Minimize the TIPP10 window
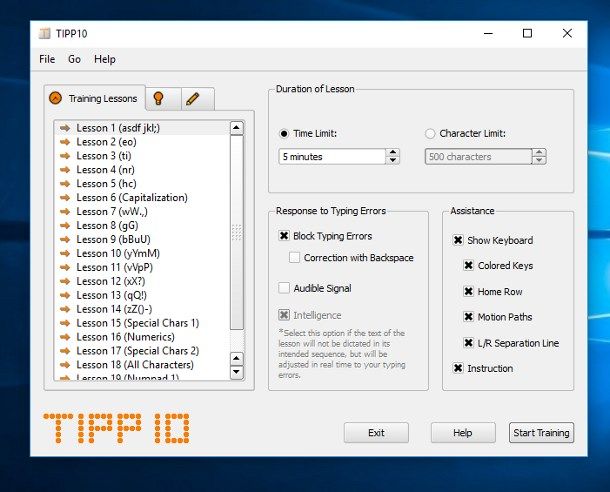 (489, 33)
